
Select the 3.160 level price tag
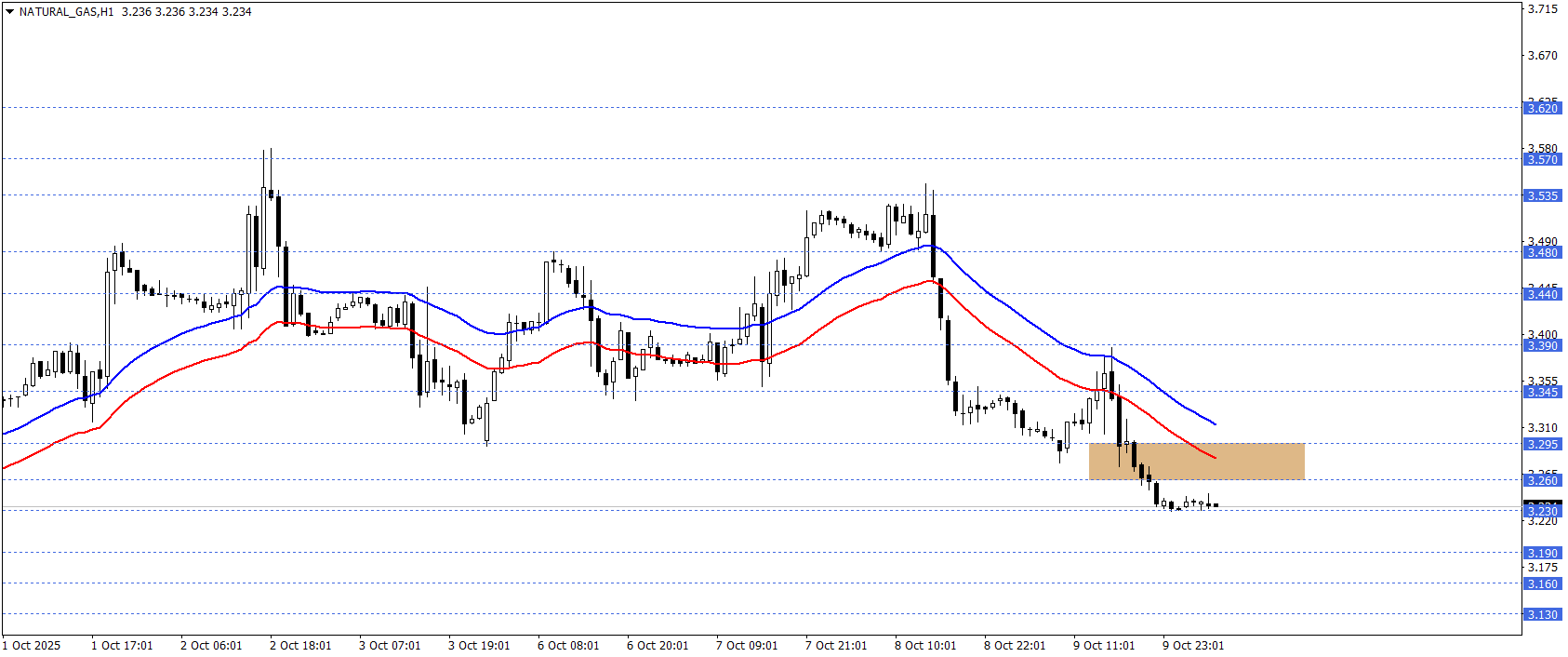pos(1542,584)
